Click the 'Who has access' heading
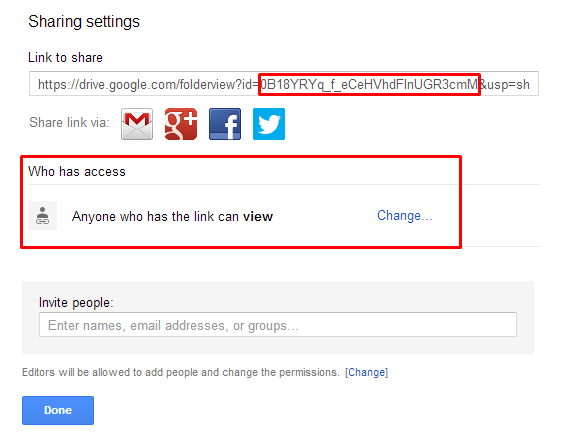This screenshot has height=438, width=565. click(77, 171)
